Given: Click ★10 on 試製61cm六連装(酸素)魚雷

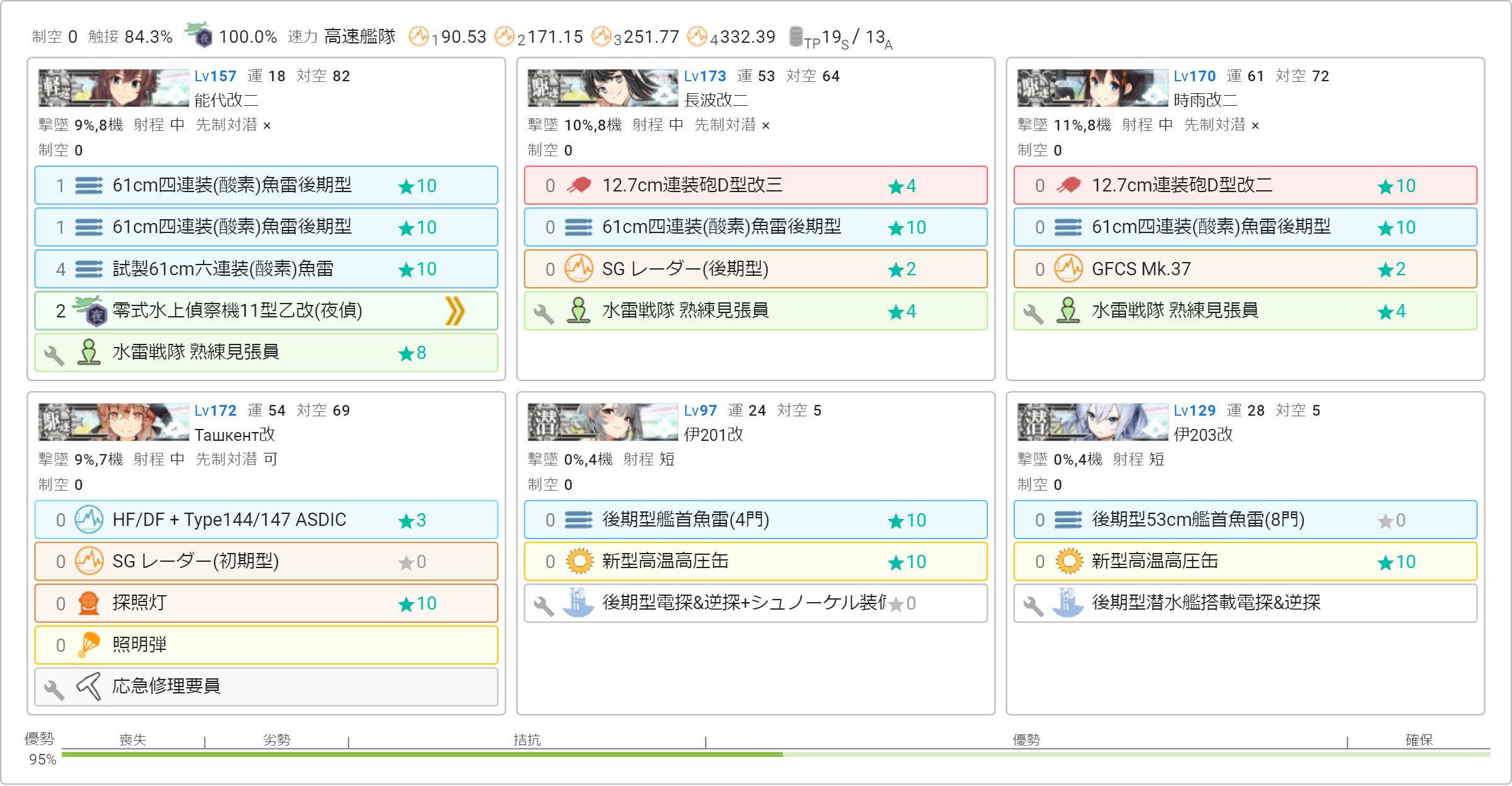Looking at the screenshot, I should point(417,270).
